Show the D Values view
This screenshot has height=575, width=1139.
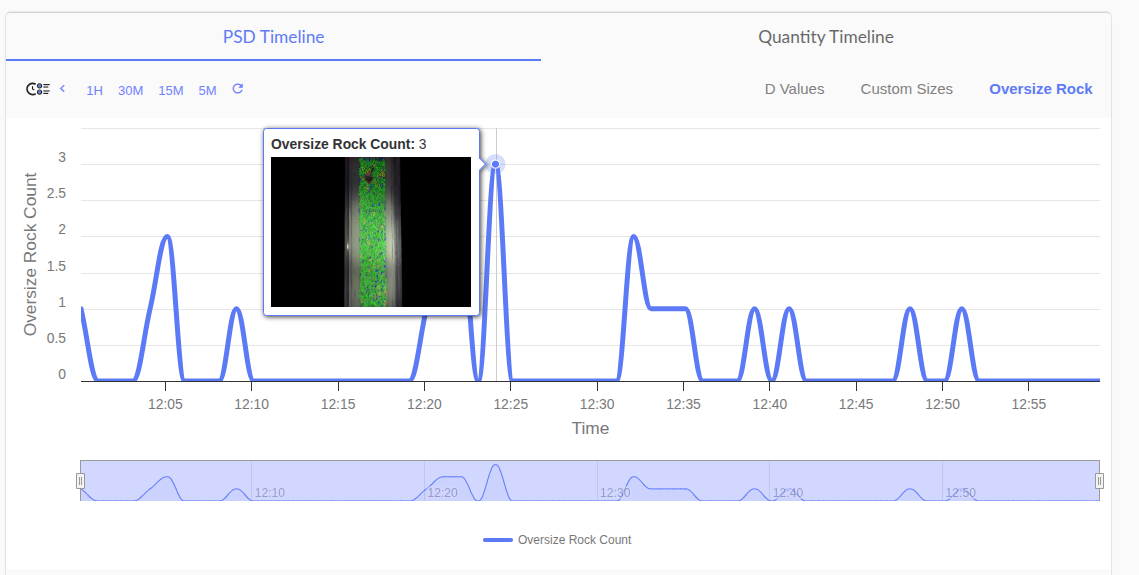pyautogui.click(x=794, y=89)
